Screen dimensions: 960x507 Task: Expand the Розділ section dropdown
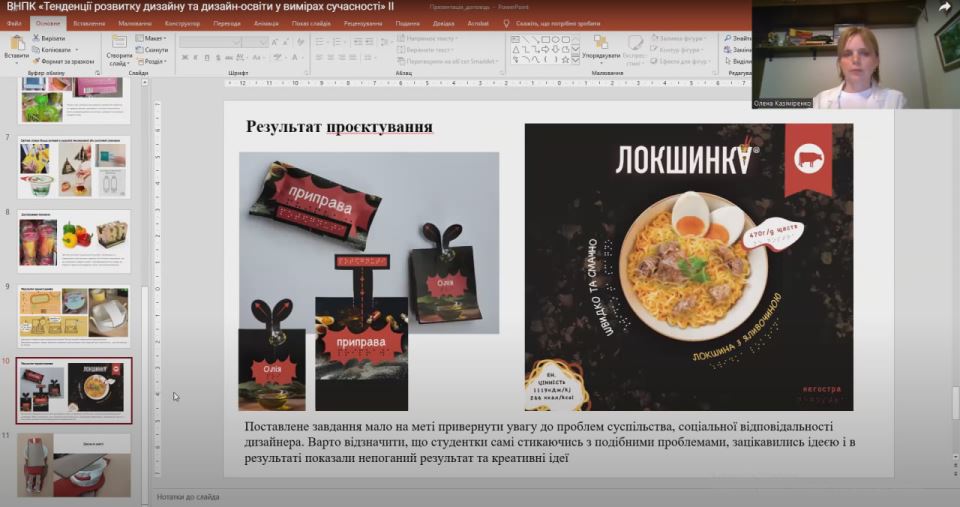click(x=151, y=61)
